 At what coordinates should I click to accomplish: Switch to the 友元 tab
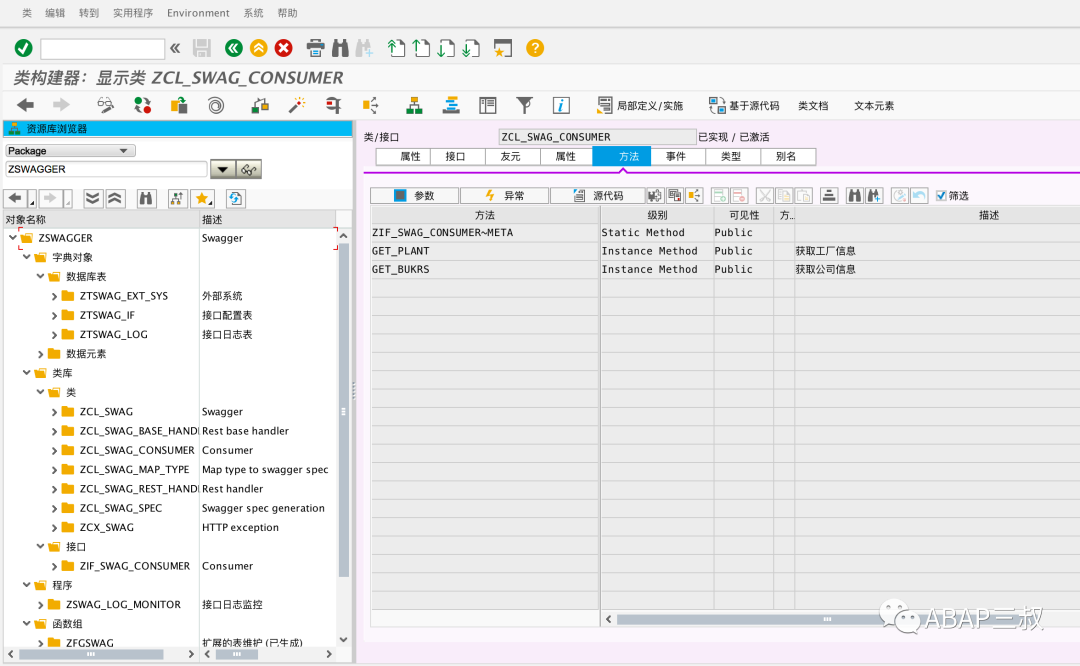tap(510, 156)
